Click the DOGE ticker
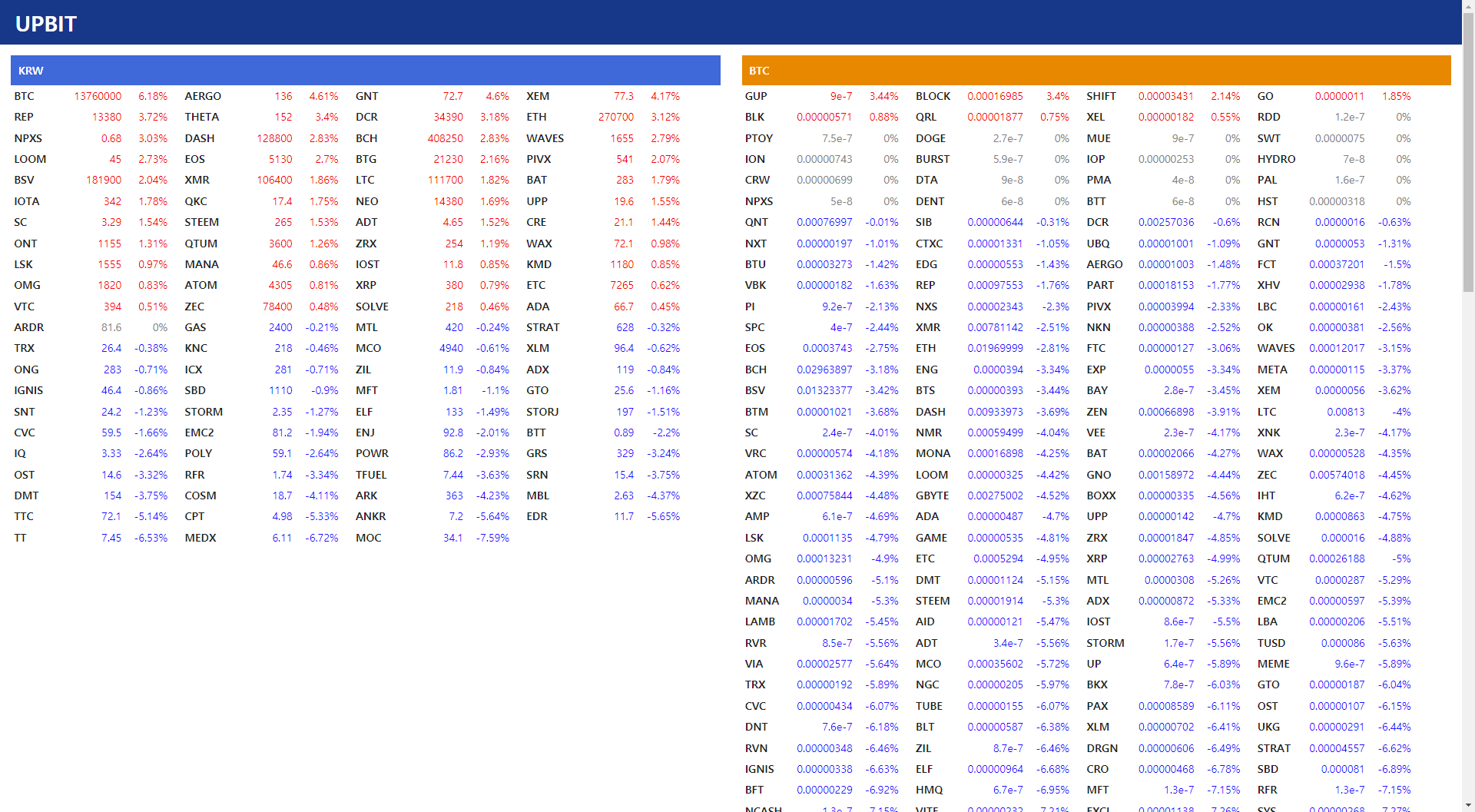 coord(931,138)
